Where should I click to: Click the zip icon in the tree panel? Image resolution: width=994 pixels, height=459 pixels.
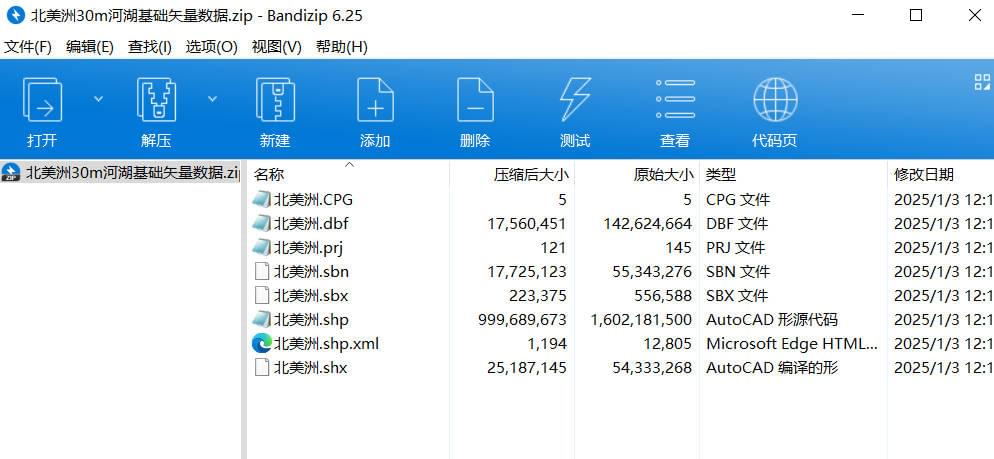pos(11,172)
